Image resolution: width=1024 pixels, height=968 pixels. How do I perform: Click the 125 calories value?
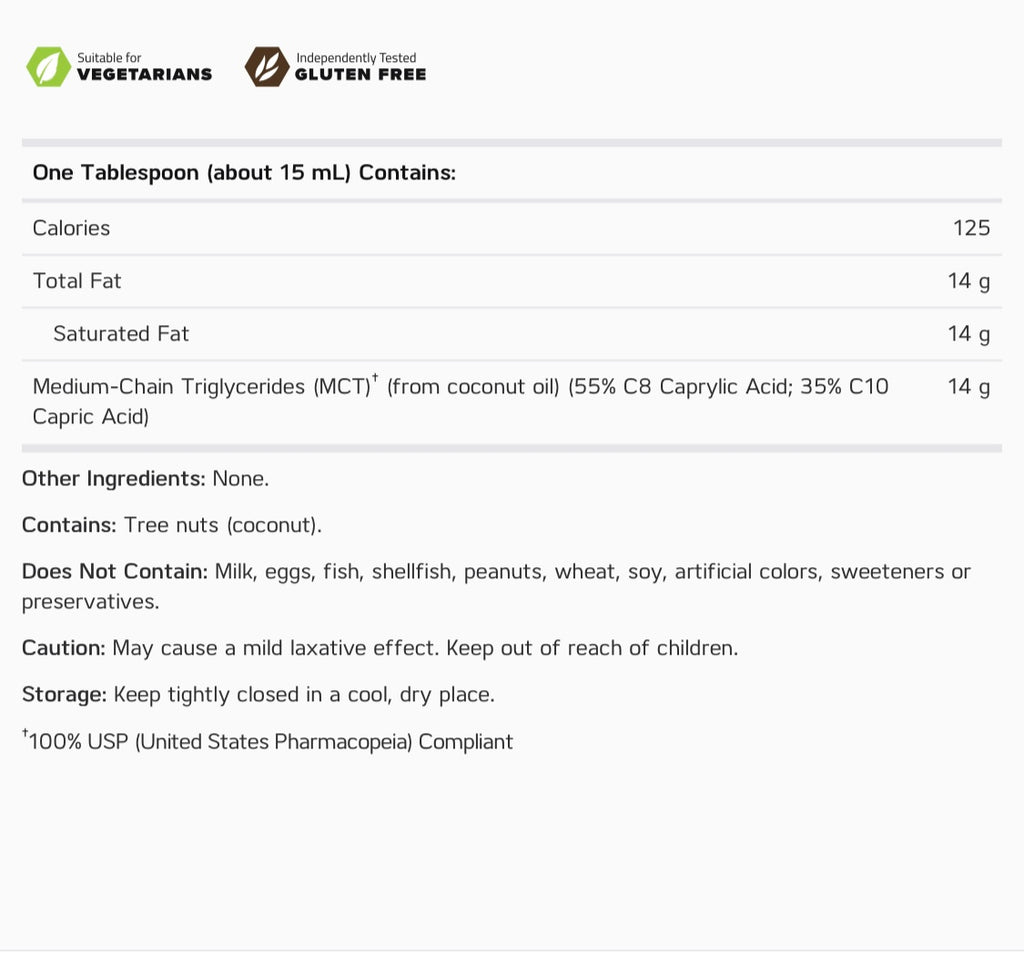971,228
